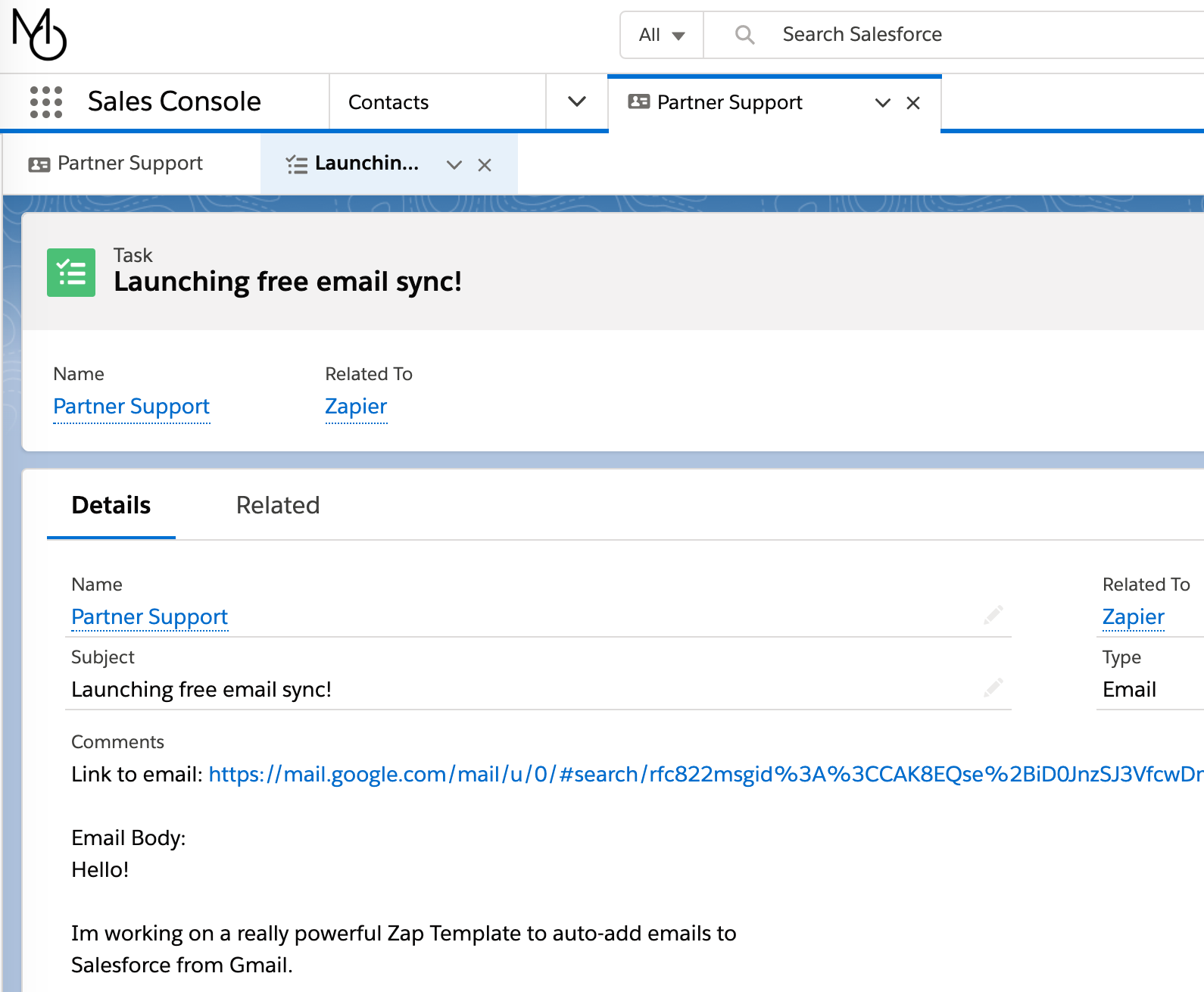The width and height of the screenshot is (1204, 992).
Task: Click the contact card icon in workspace tab
Action: 638,101
